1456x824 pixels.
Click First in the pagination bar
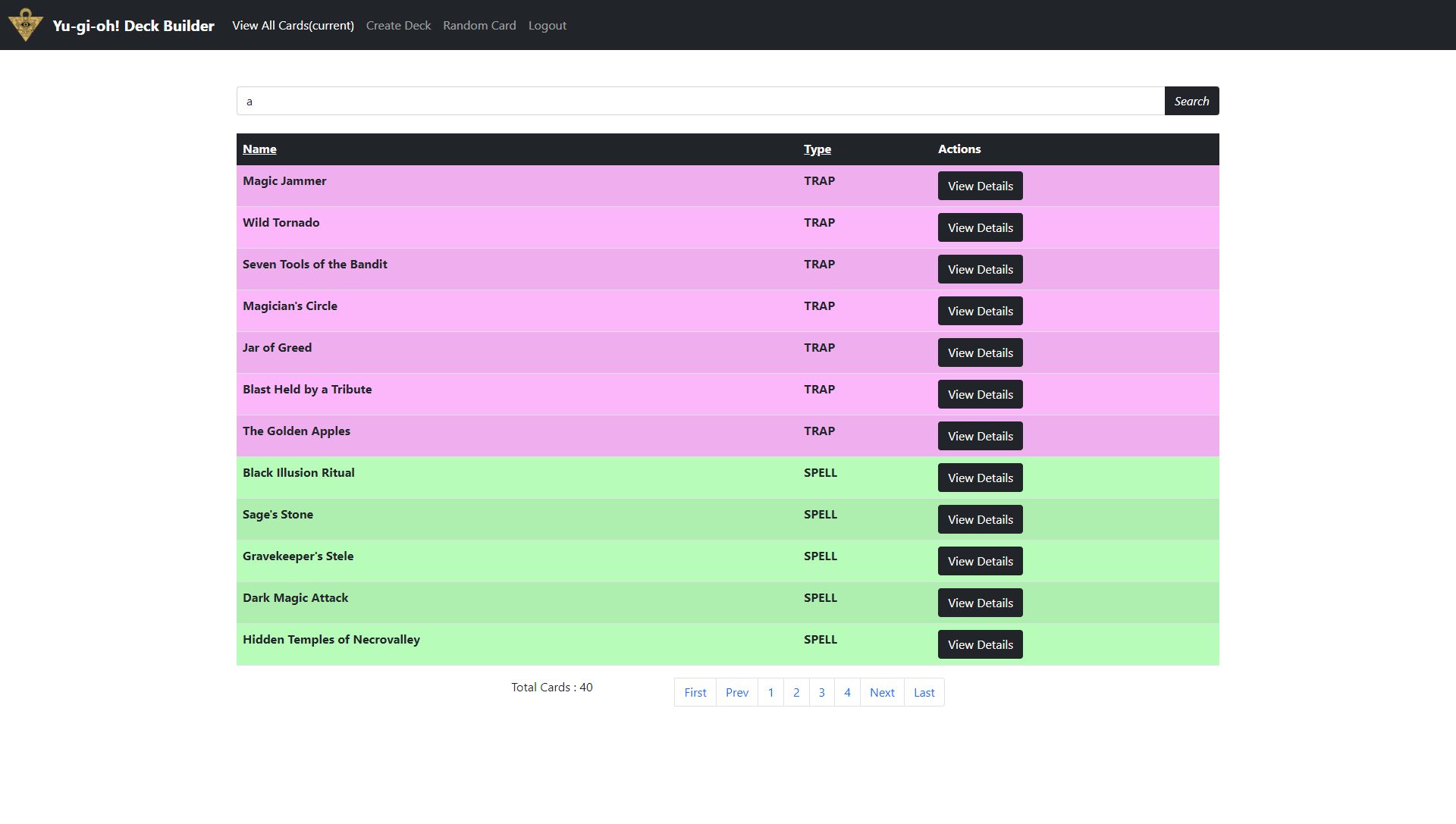tap(695, 692)
